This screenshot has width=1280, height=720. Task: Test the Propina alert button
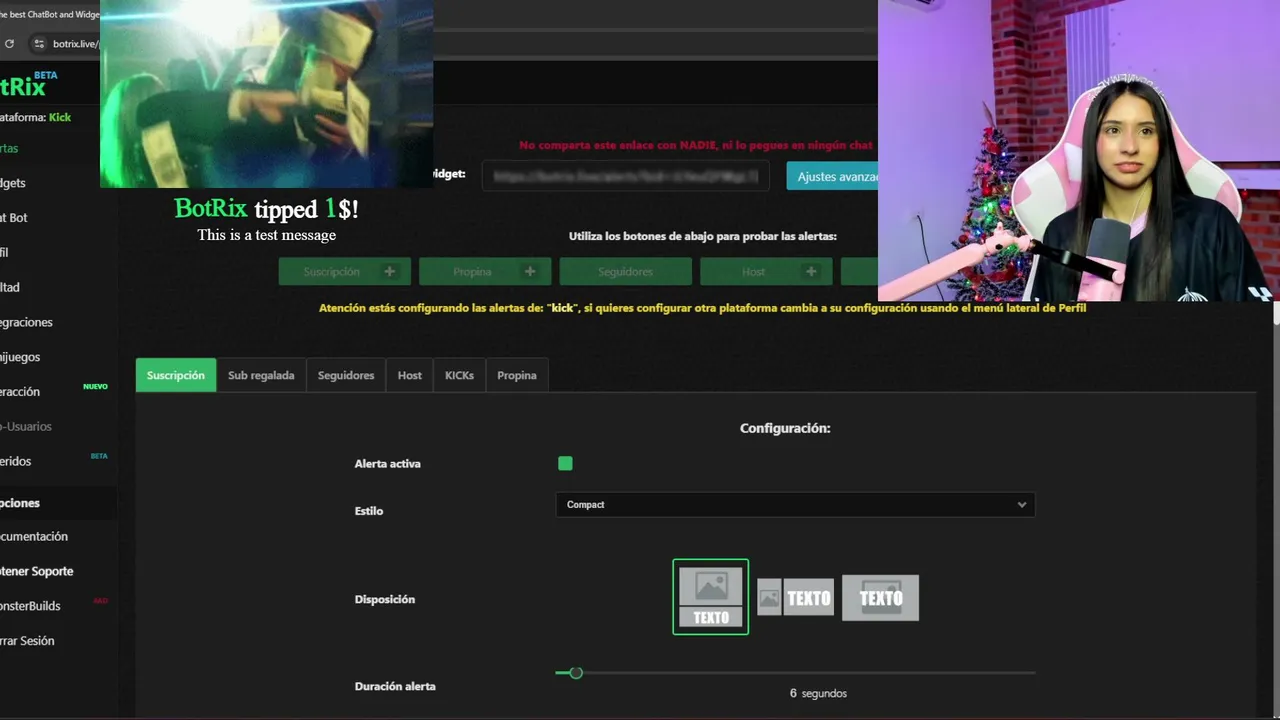(x=485, y=271)
